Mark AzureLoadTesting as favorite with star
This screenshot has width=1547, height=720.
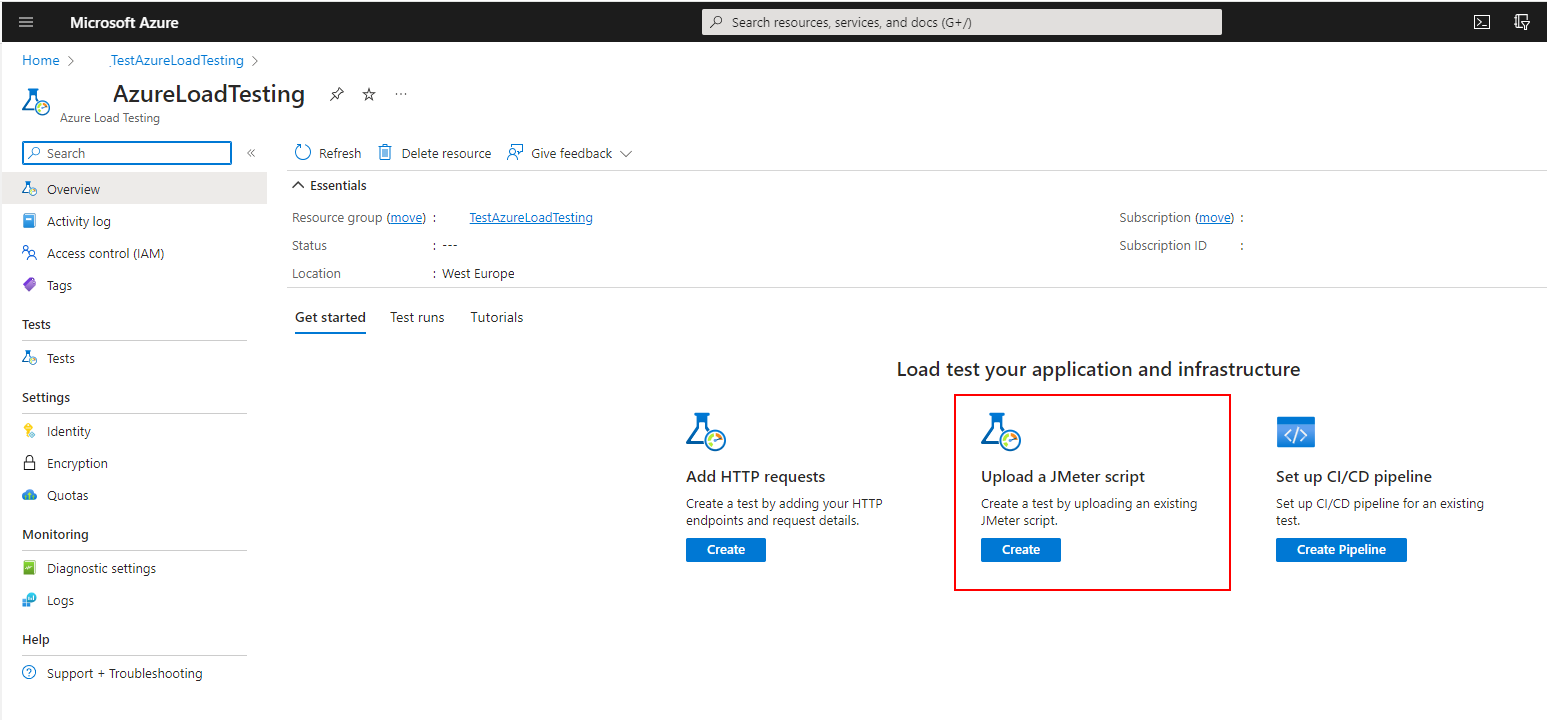click(x=369, y=94)
